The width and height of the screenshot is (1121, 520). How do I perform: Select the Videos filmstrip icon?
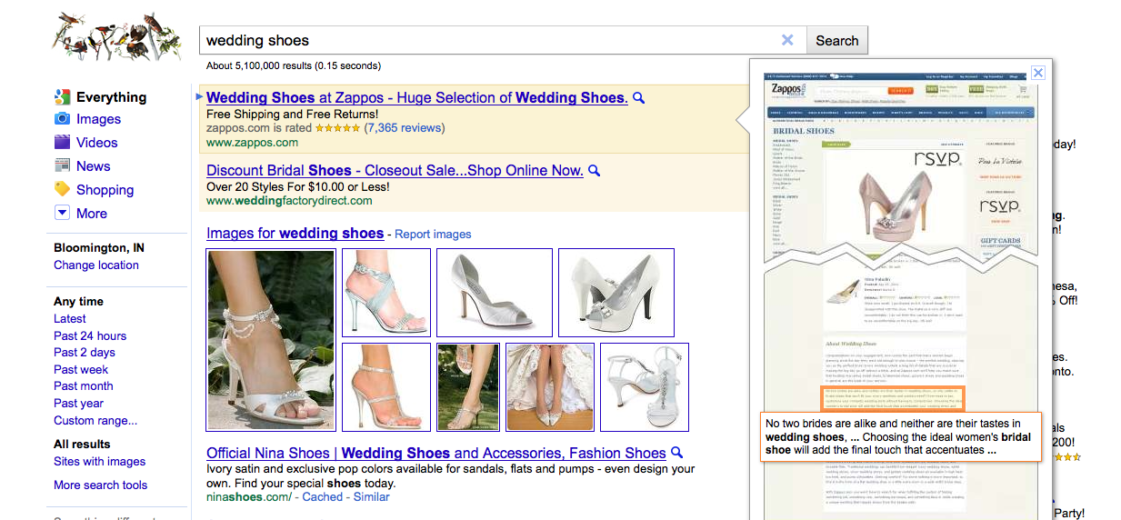click(x=62, y=142)
